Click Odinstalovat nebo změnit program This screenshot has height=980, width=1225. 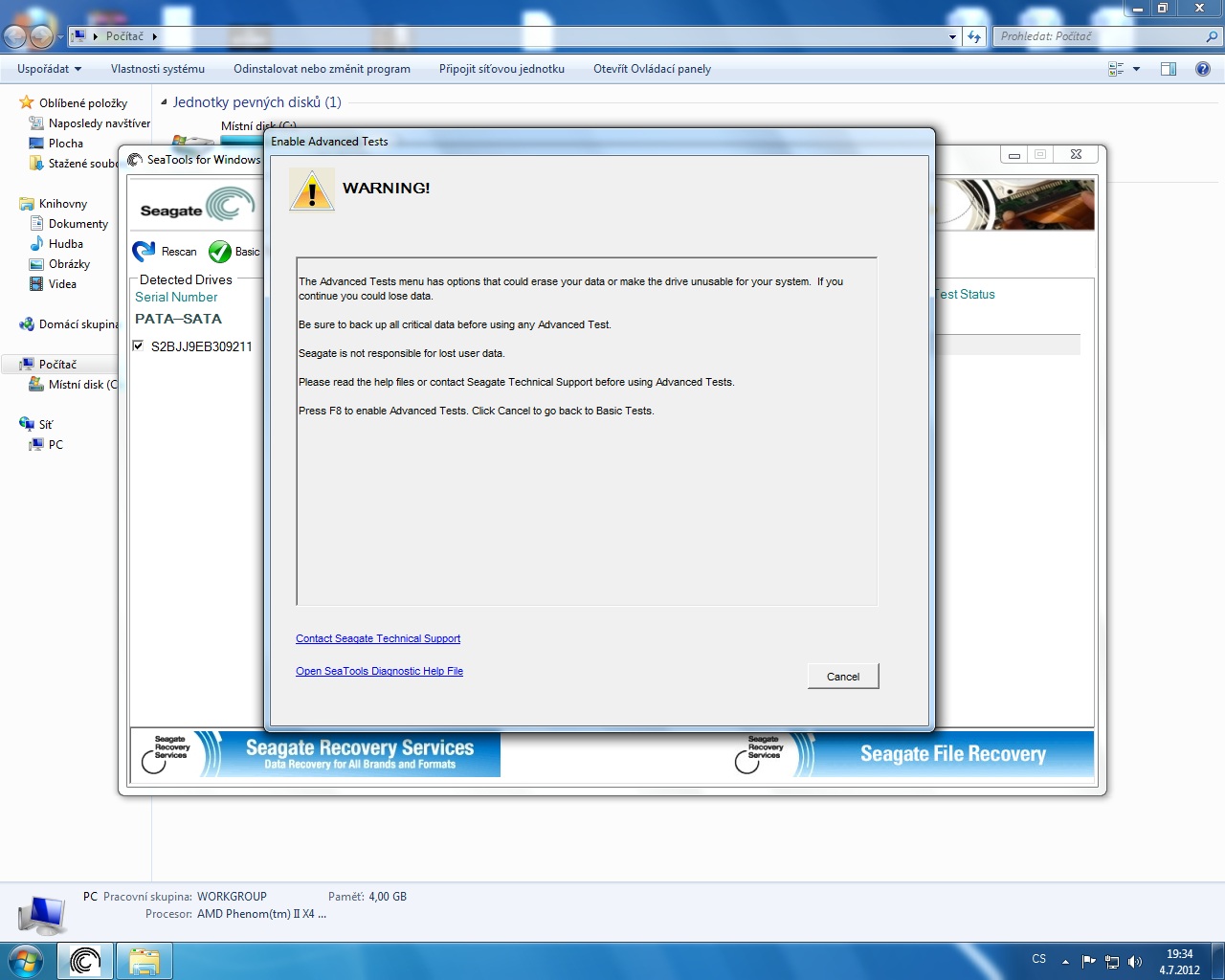pyautogui.click(x=322, y=69)
